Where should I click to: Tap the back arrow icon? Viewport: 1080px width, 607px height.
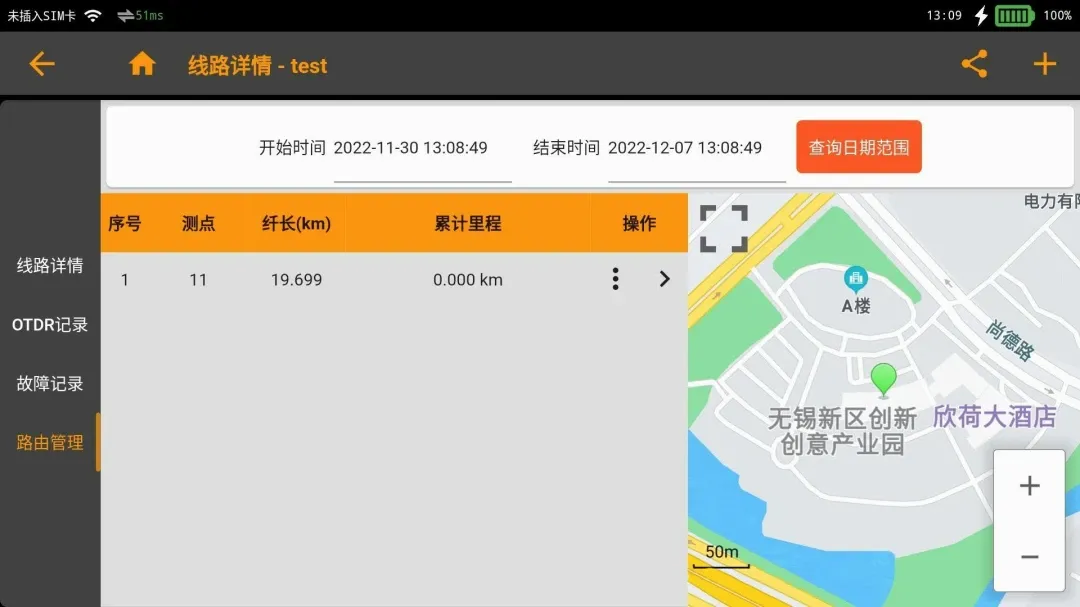tap(41, 64)
